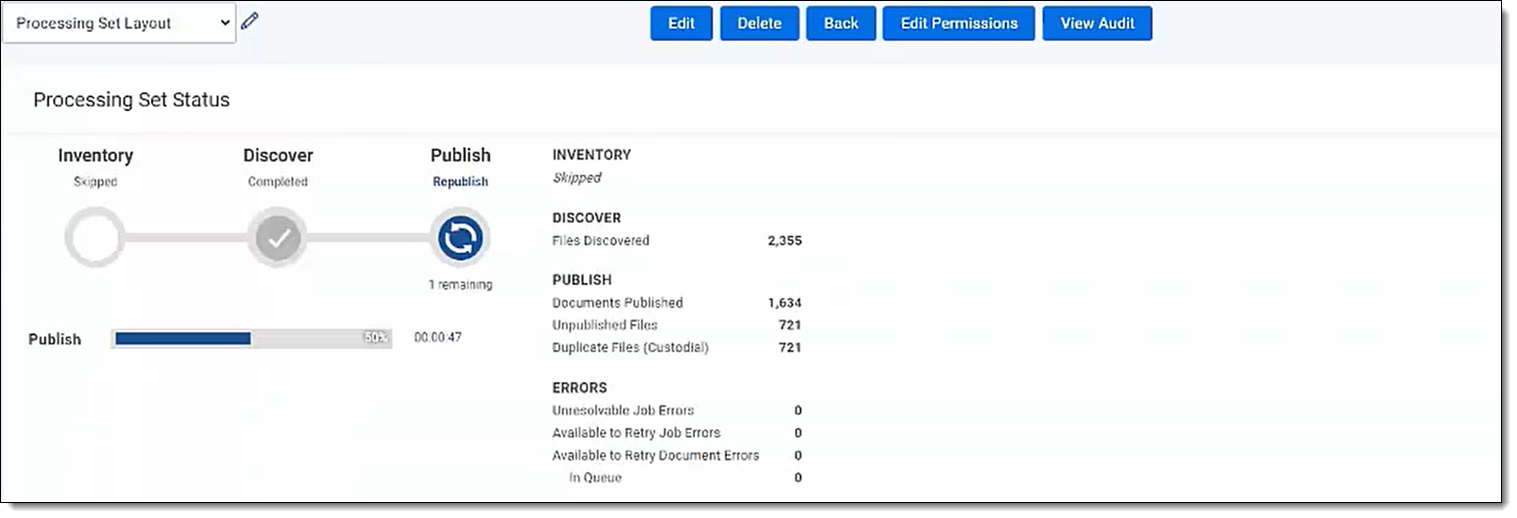Click the Edit button
Viewport: 1517px width, 518px height.
pos(681,24)
